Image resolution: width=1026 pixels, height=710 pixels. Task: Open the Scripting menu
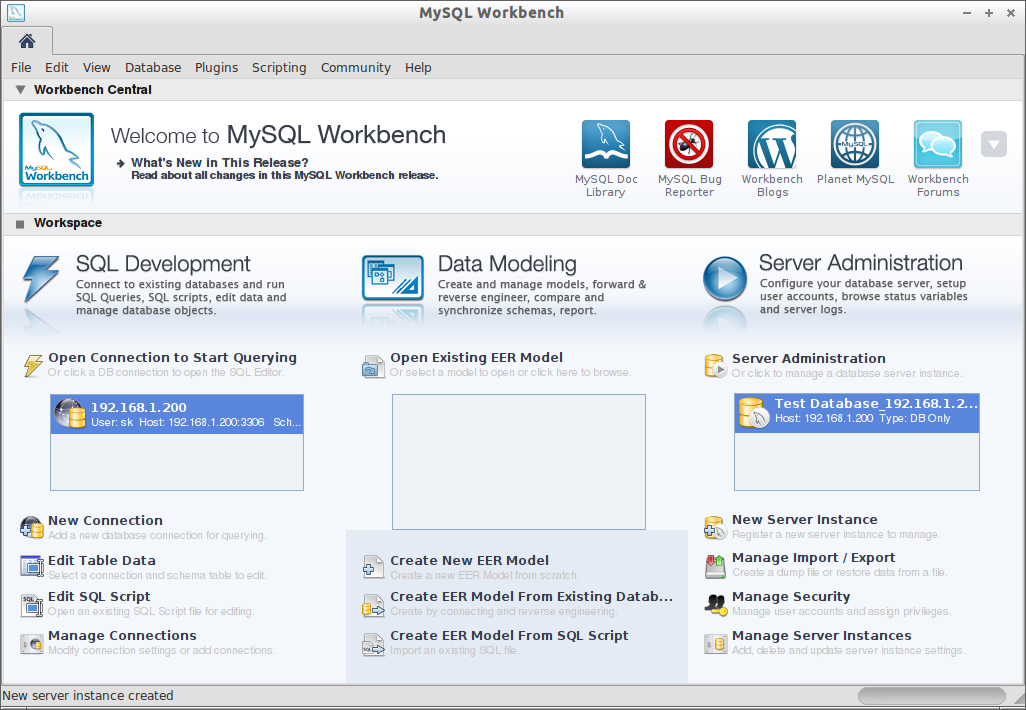point(279,67)
